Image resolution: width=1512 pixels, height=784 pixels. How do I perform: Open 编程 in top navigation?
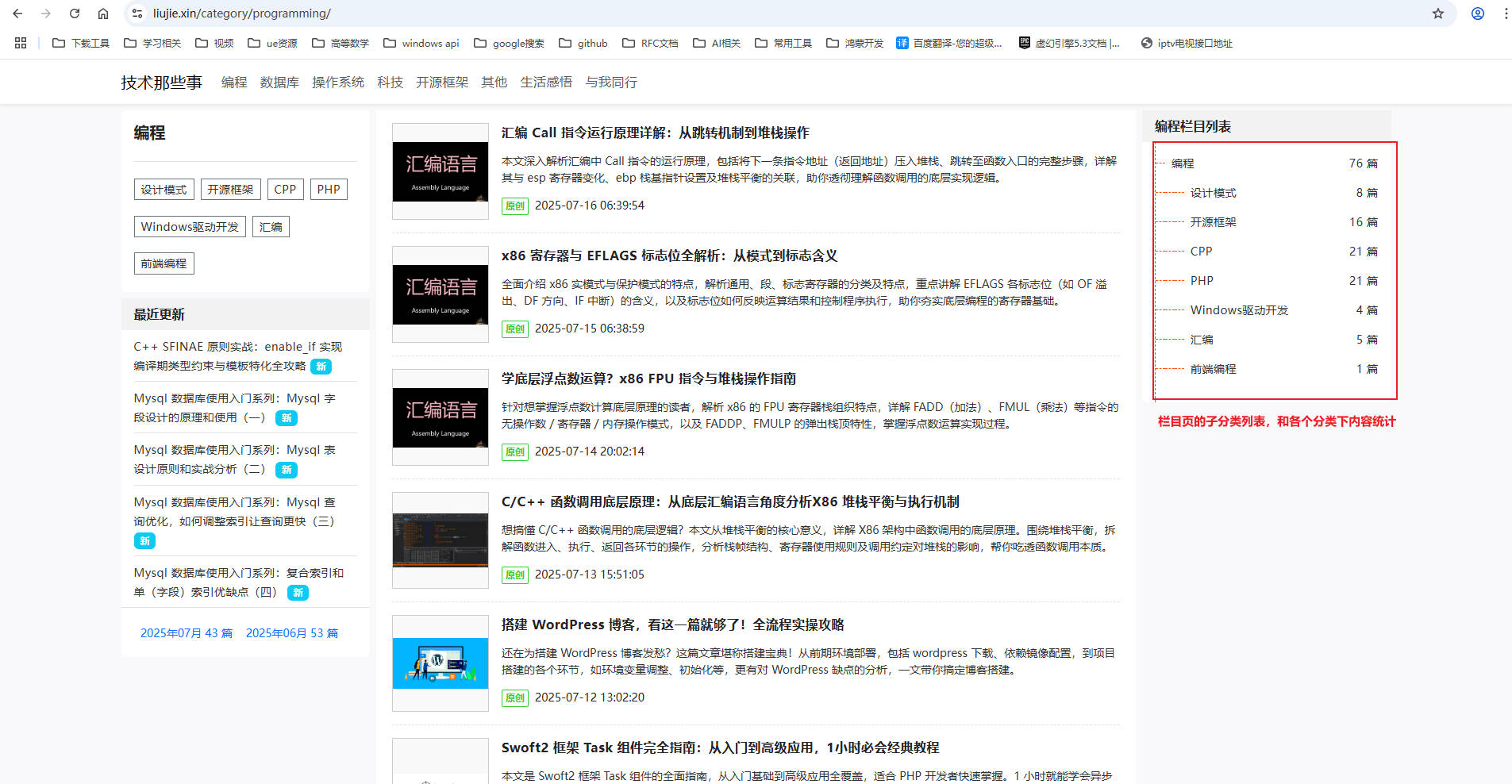(x=234, y=83)
